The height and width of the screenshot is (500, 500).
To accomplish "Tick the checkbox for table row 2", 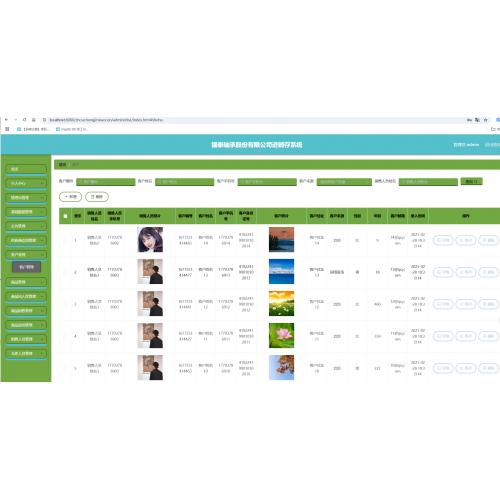I will [x=65, y=272].
